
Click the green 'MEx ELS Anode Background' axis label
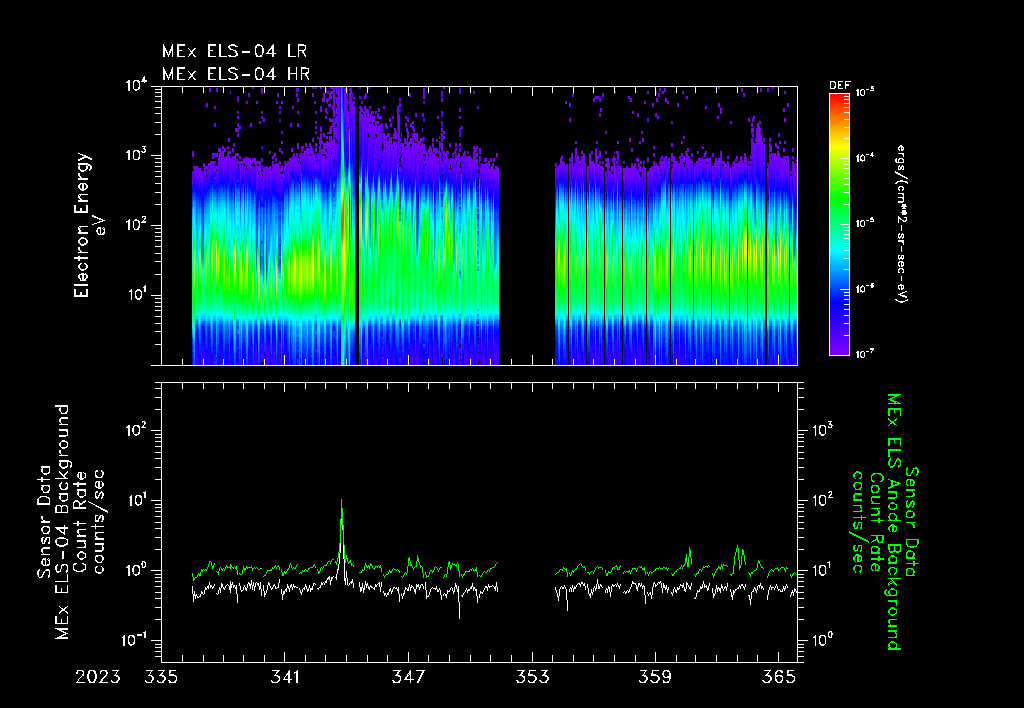coord(894,521)
